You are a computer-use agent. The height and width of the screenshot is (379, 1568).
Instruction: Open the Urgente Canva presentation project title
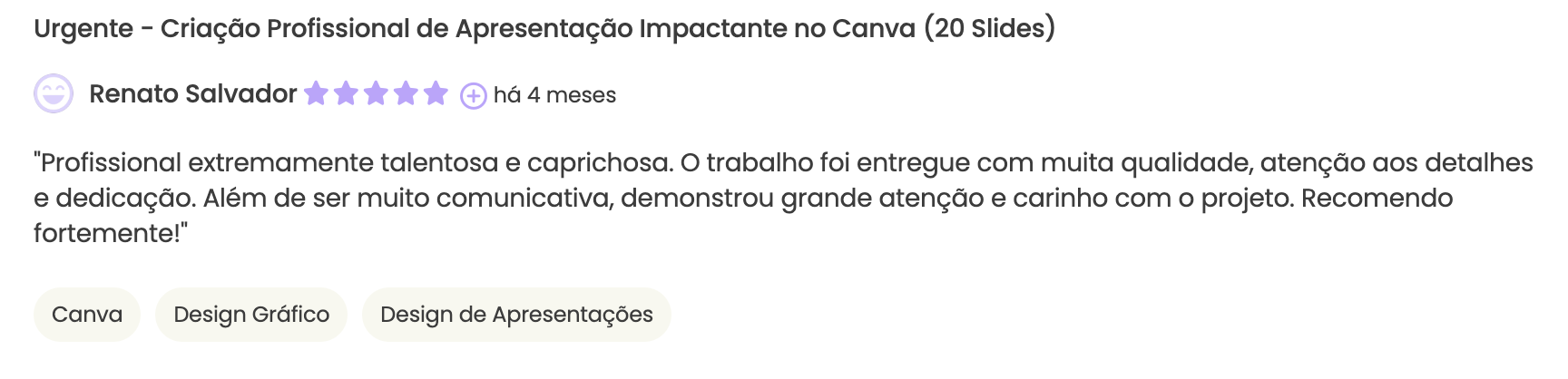coord(544,28)
